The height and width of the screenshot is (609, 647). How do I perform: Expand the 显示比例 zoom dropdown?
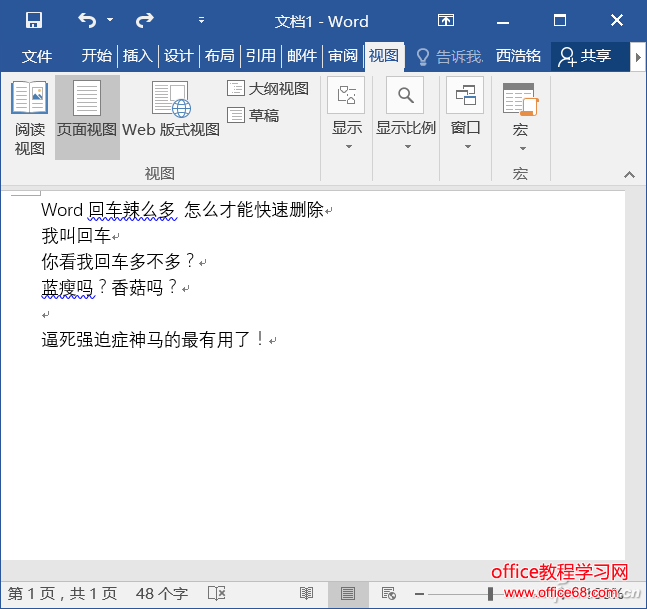(x=405, y=118)
